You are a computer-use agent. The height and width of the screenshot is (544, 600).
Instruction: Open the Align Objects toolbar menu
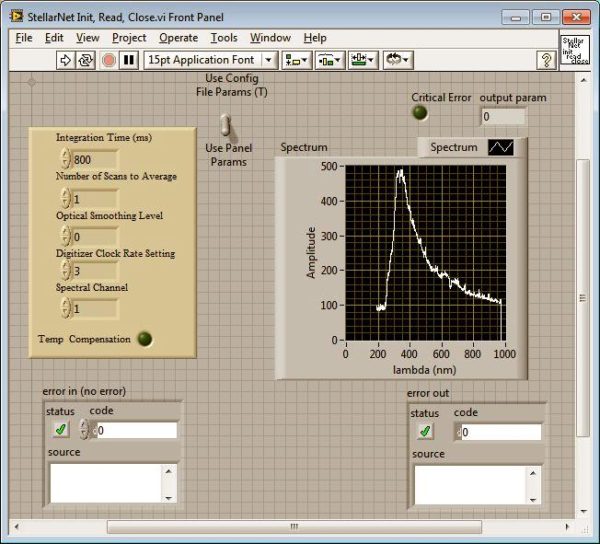(297, 60)
